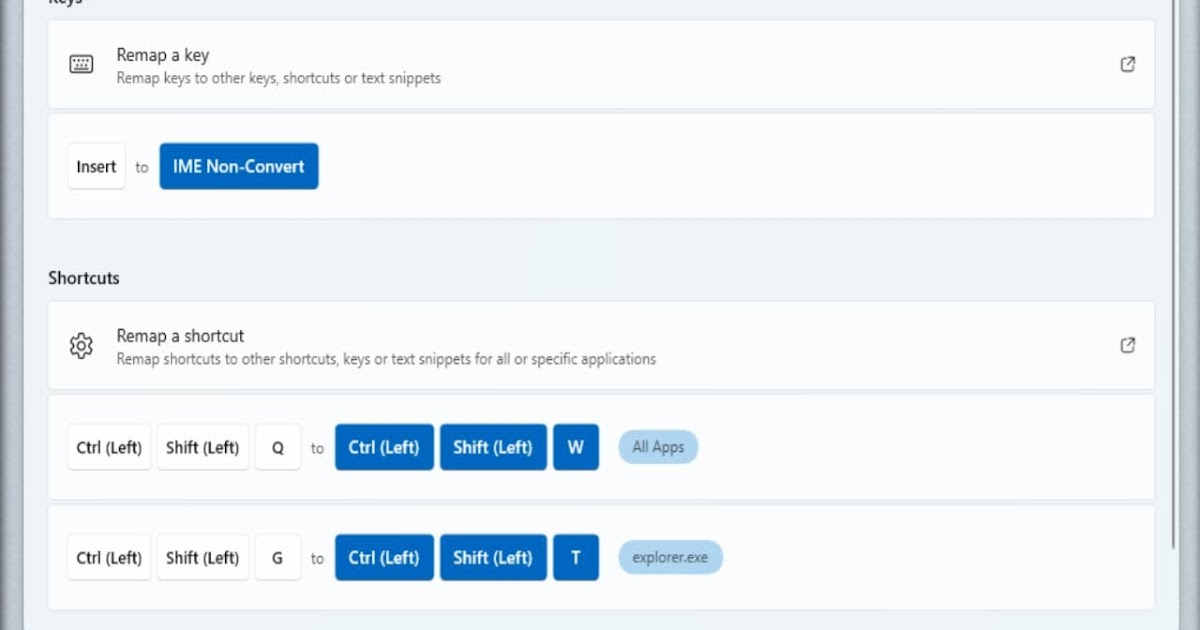This screenshot has height=630, width=1200.
Task: Click blue Shift (Left) key in T mapping
Action: point(493,558)
